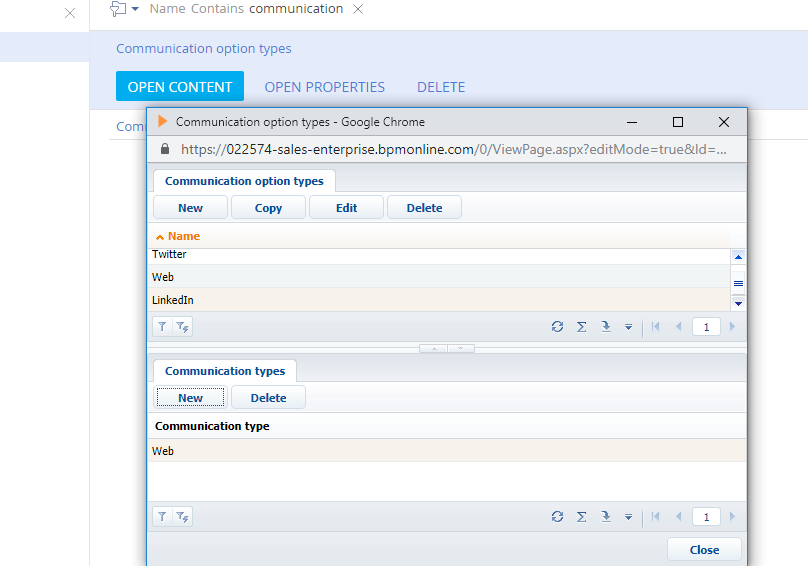
Task: Close the left panel with X icon
Action: [x=70, y=13]
